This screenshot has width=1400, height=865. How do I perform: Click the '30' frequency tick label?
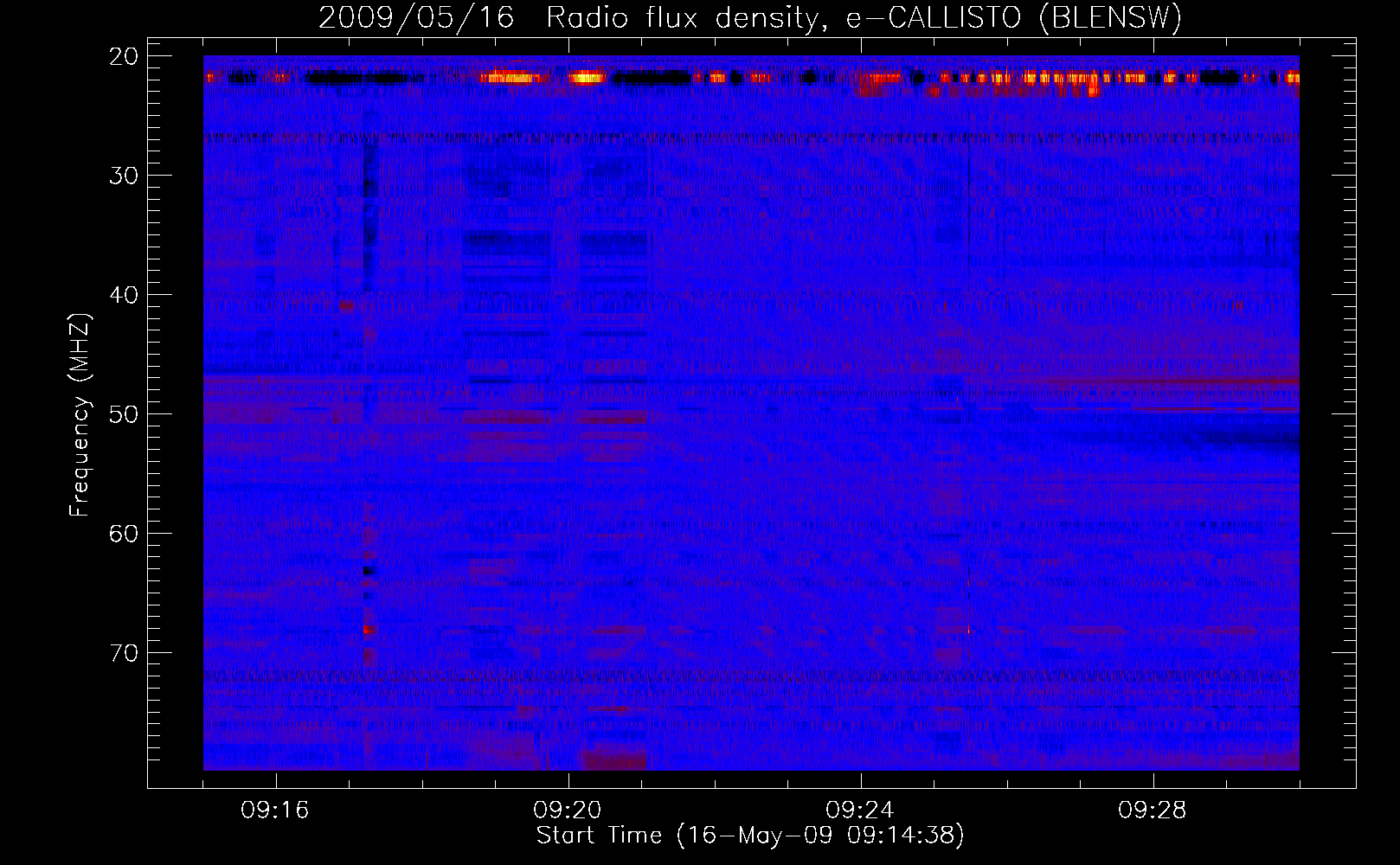tap(125, 176)
